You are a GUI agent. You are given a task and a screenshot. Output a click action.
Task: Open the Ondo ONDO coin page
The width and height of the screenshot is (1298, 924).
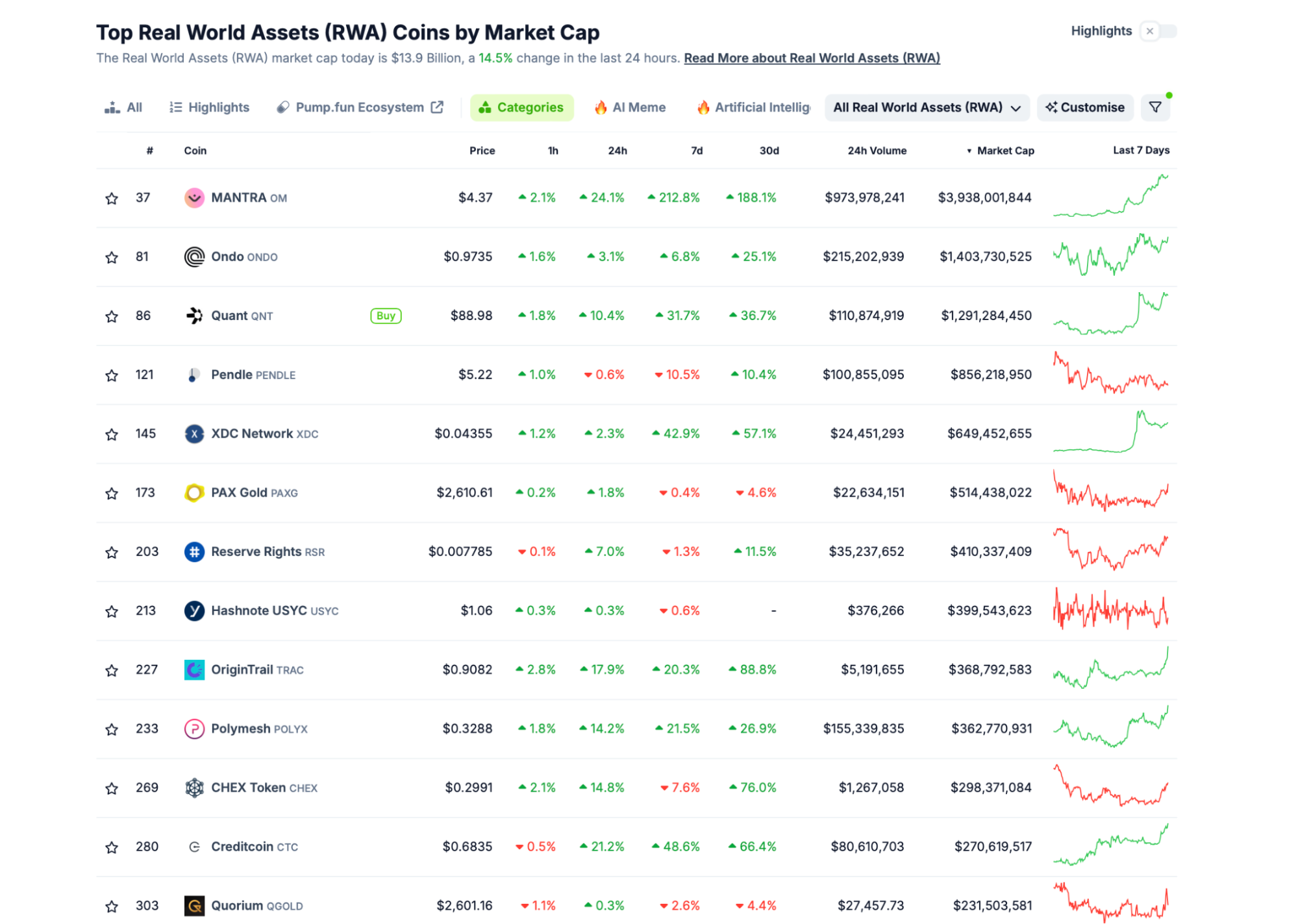tap(244, 256)
